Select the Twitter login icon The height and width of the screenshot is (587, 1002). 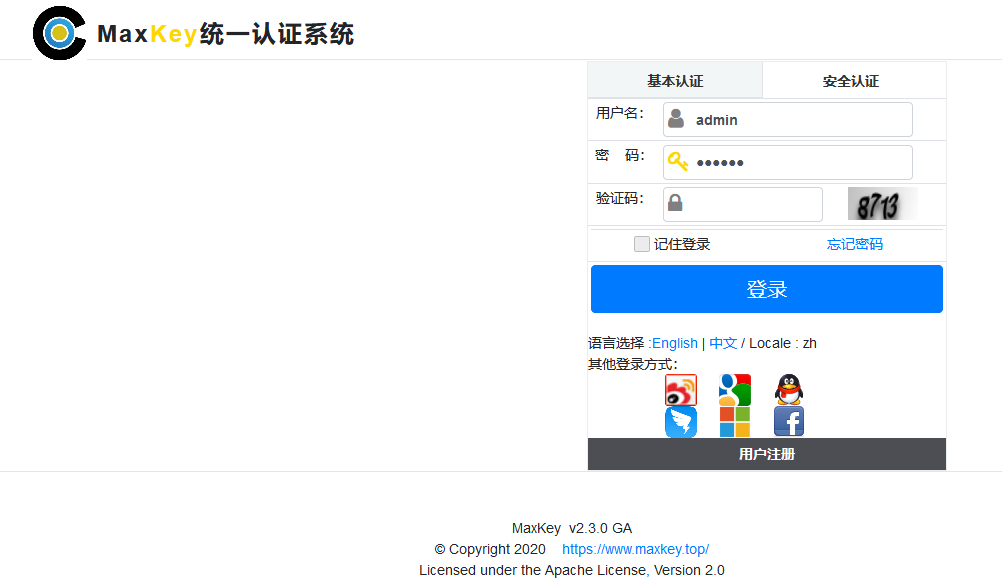(x=680, y=421)
